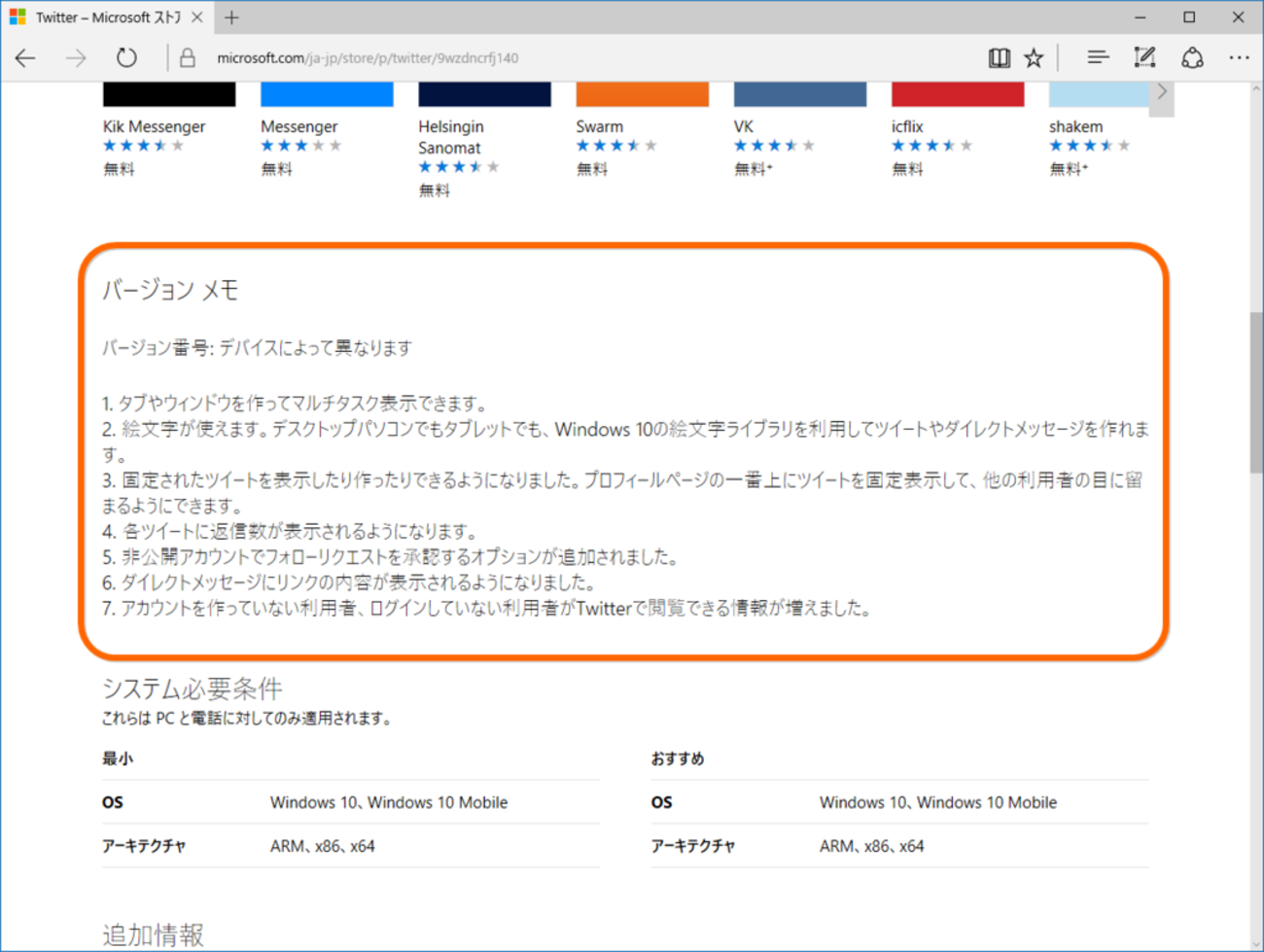The height and width of the screenshot is (952, 1264).
Task: Click the Kik Messenger black thumbnail
Action: [x=169, y=94]
